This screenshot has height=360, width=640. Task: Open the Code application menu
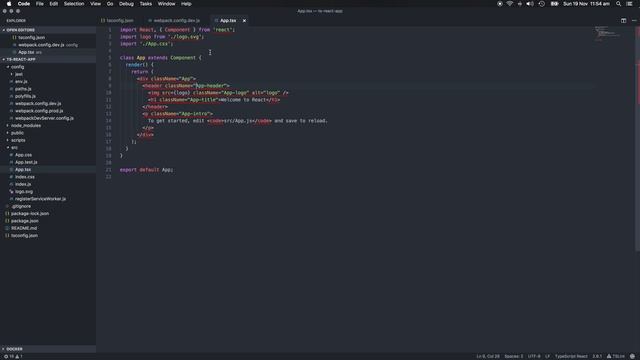[x=24, y=4]
